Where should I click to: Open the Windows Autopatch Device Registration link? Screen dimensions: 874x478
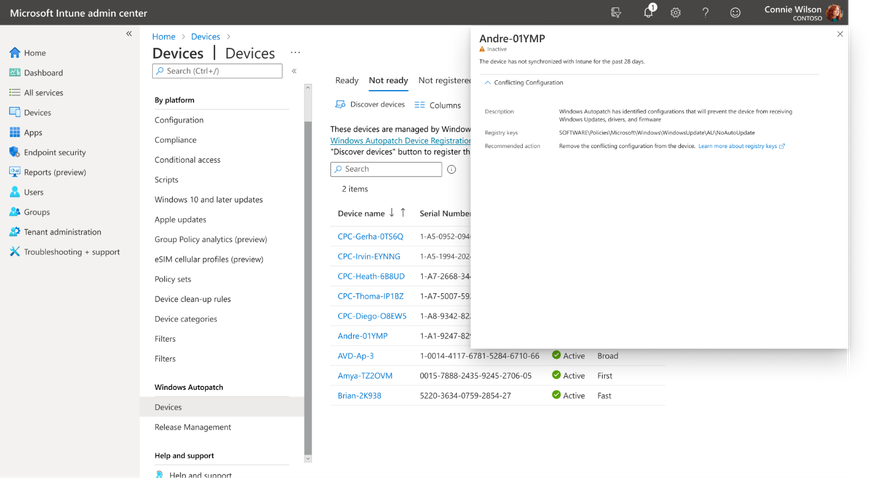pos(400,140)
